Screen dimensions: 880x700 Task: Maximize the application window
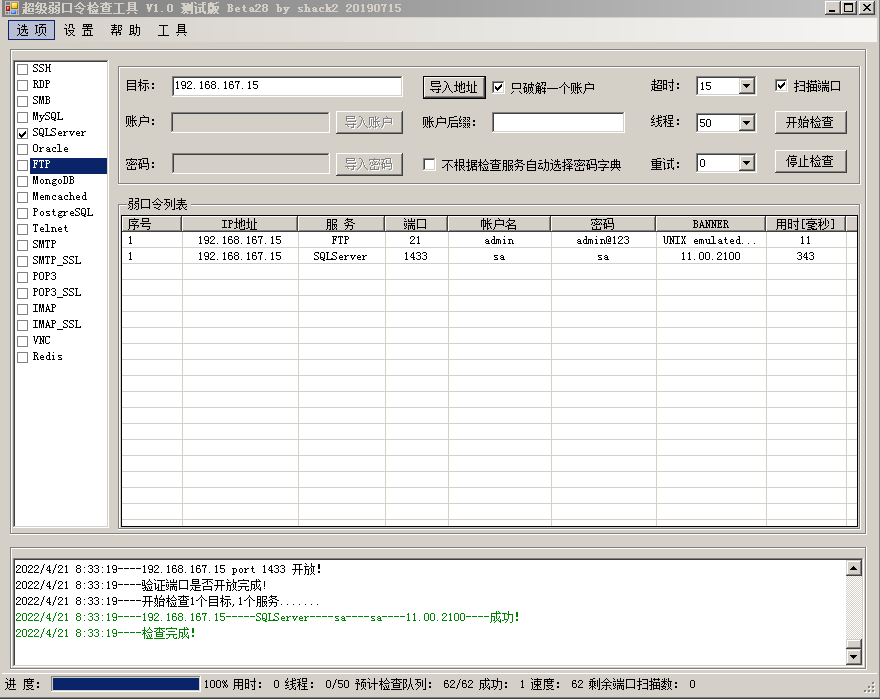point(849,8)
